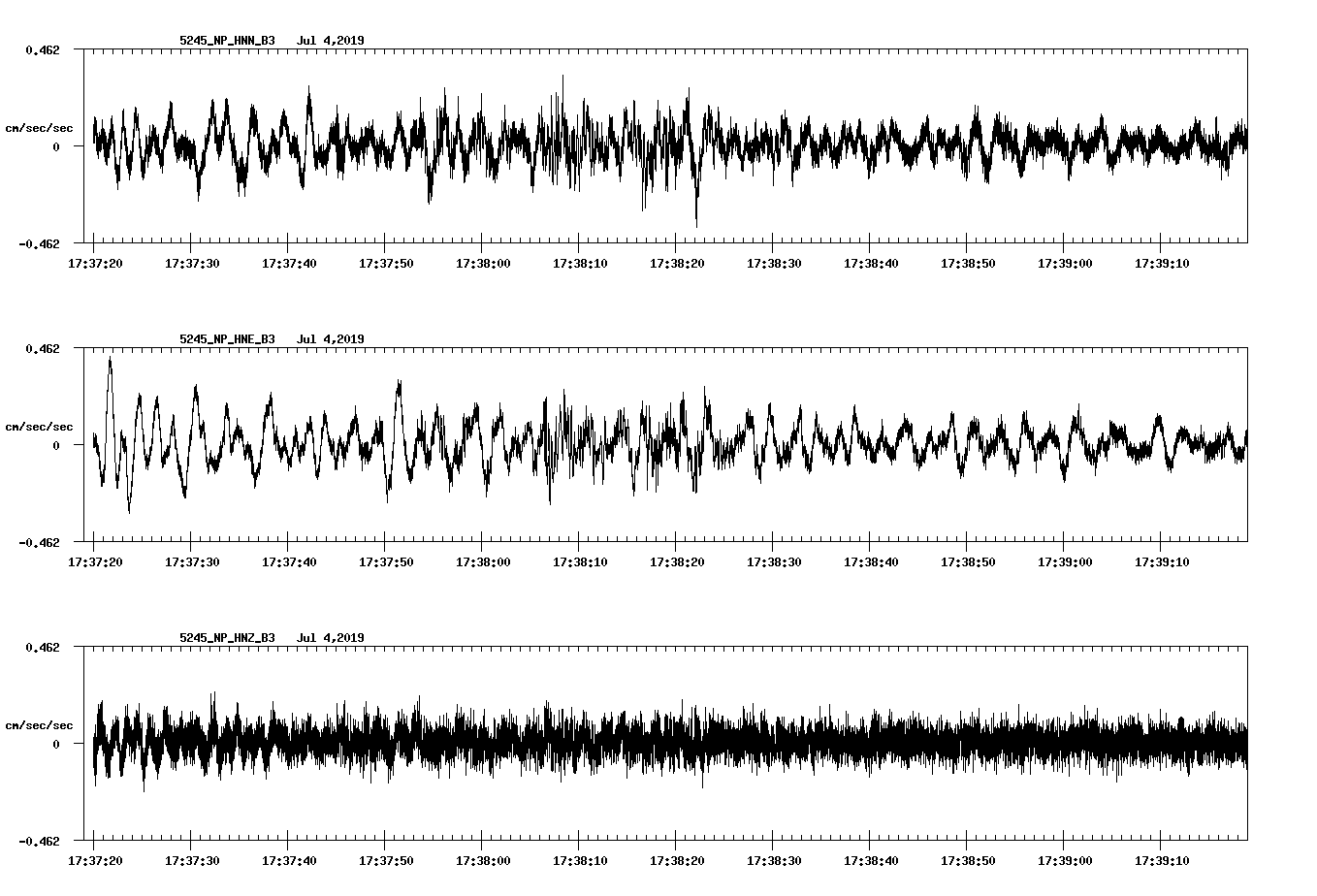Click the 17:38:10 time label on HNN plot
This screenshot has width=1317, height=896.
(x=580, y=264)
